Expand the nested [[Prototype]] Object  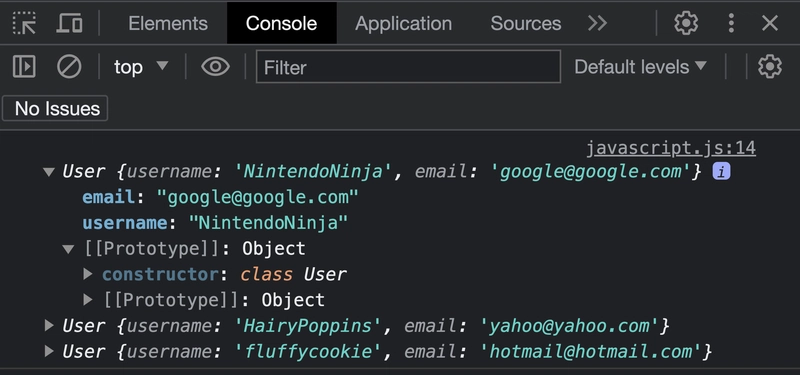pyautogui.click(x=88, y=299)
